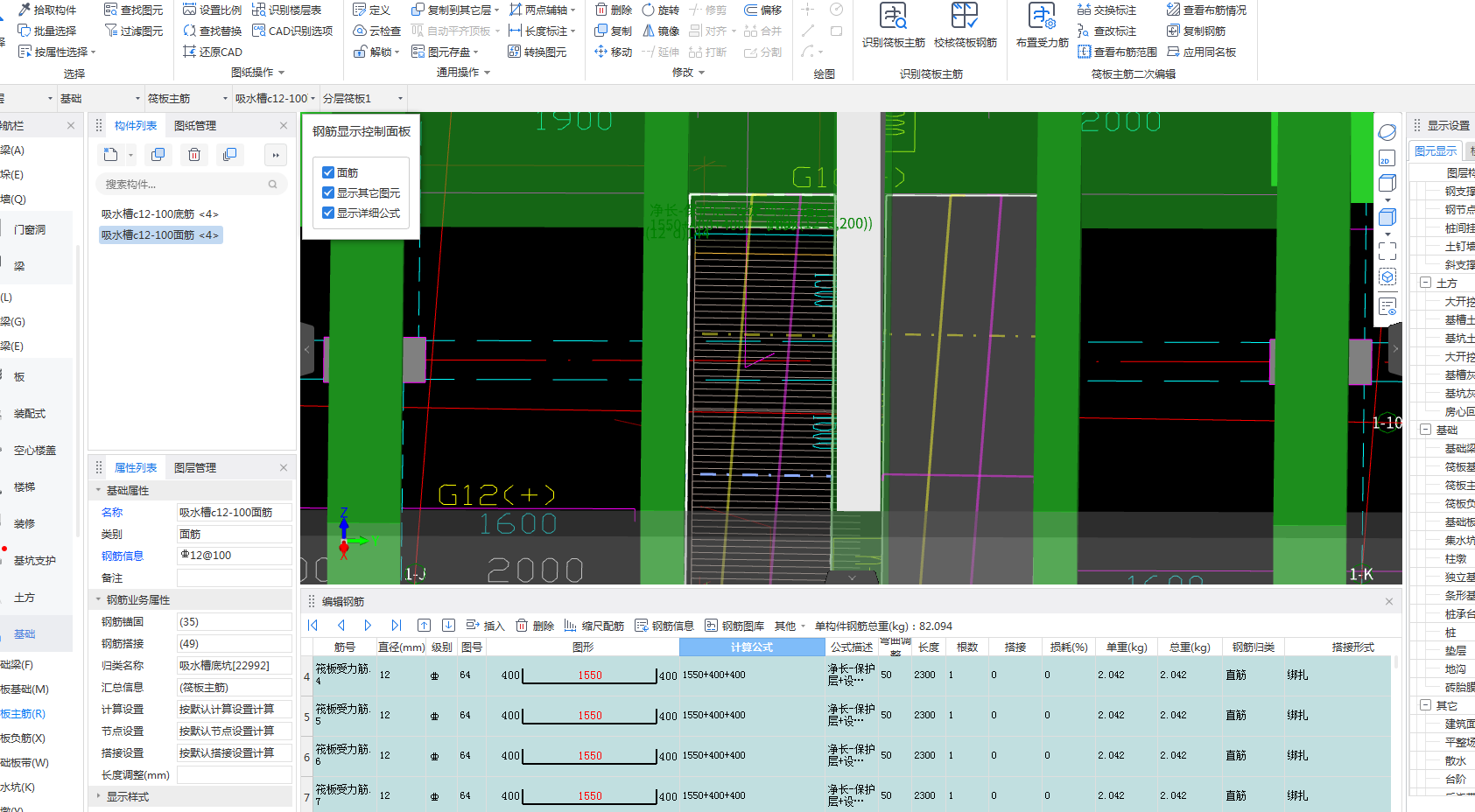Click the 交换标注 swap annotation tool
The height and width of the screenshot is (812, 1475).
pyautogui.click(x=1106, y=10)
